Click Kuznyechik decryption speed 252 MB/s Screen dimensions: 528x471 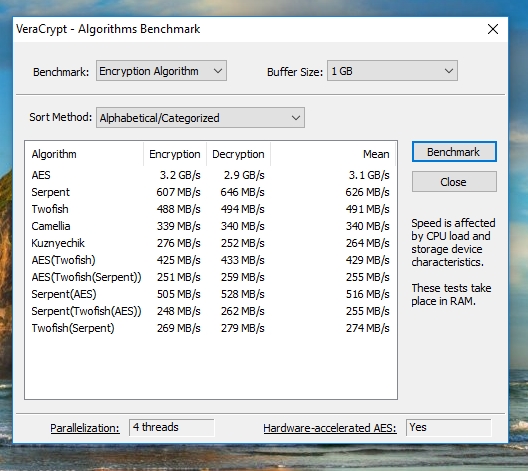[242, 243]
